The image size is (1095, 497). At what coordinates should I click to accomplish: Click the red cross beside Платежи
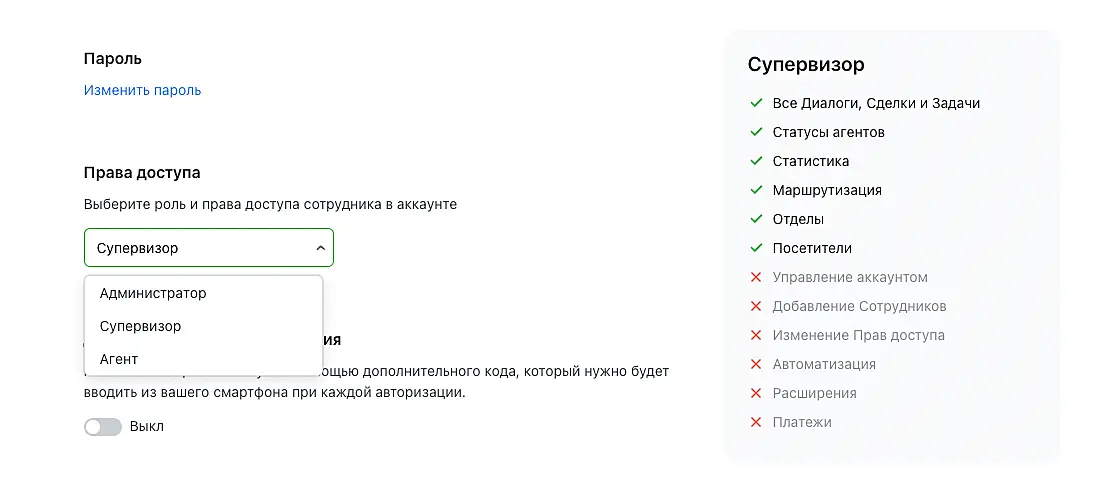point(756,422)
